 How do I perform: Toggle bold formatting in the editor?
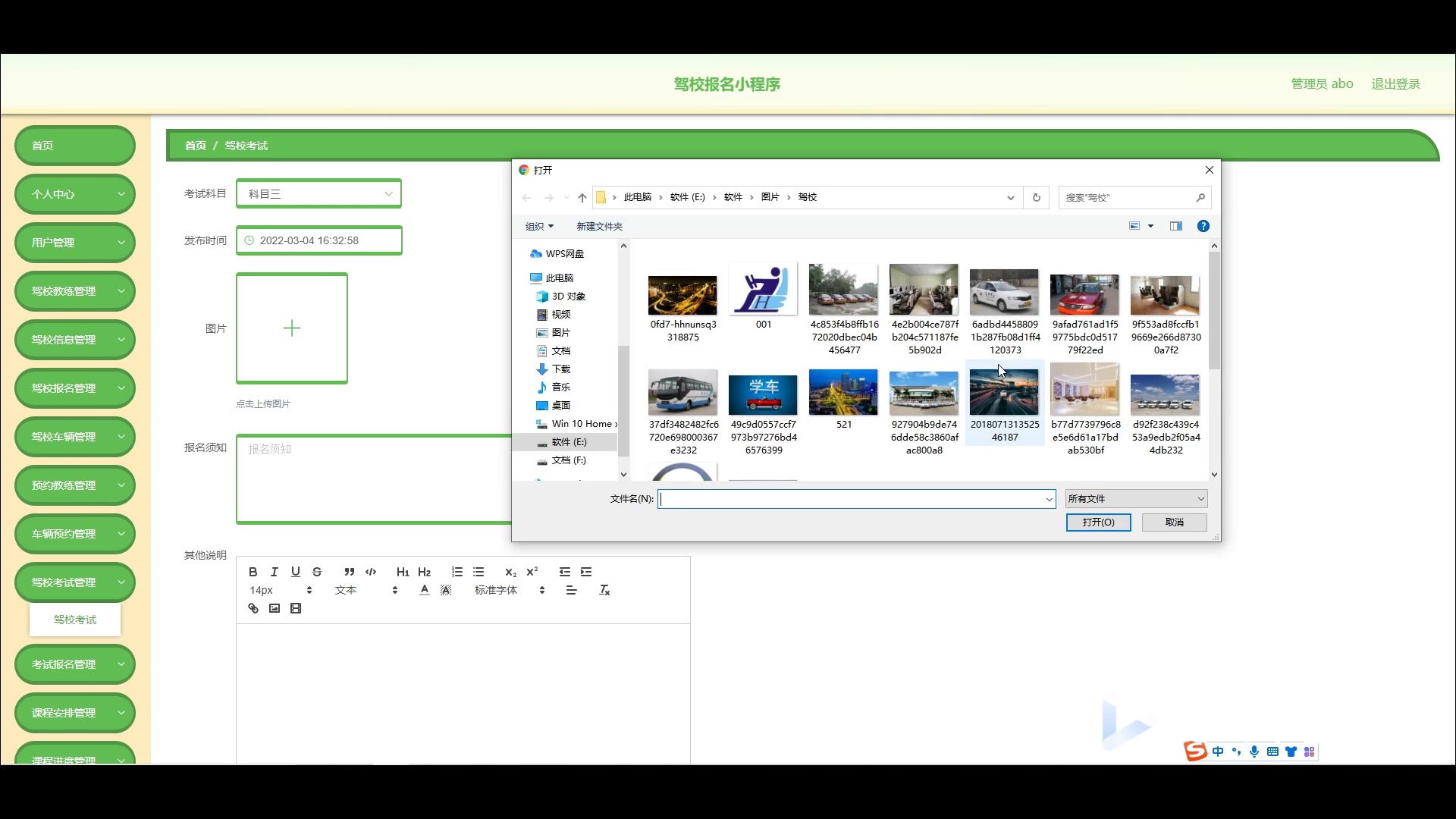[253, 572]
